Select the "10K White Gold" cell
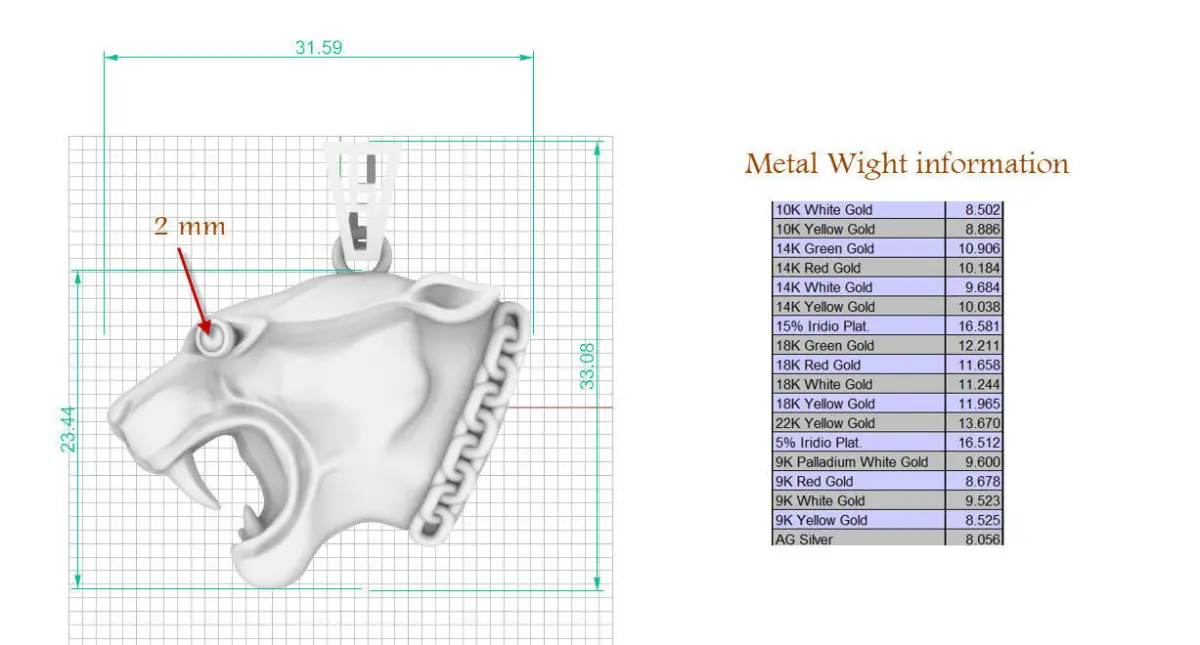Viewport: 1200px width, 645px height. click(x=859, y=210)
